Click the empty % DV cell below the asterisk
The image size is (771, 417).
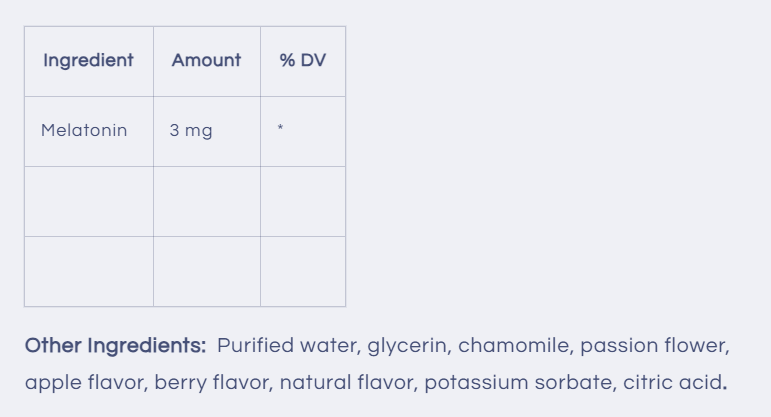(302, 201)
